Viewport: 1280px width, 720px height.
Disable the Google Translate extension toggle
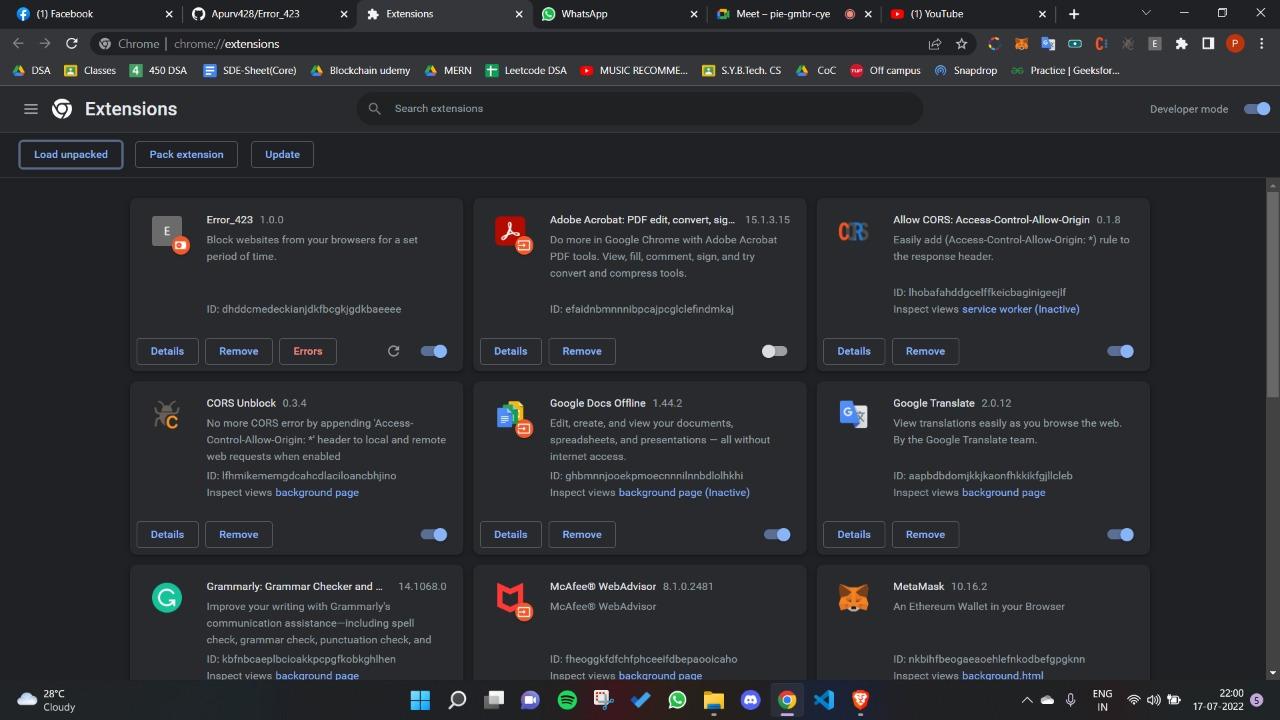pyautogui.click(x=1120, y=534)
